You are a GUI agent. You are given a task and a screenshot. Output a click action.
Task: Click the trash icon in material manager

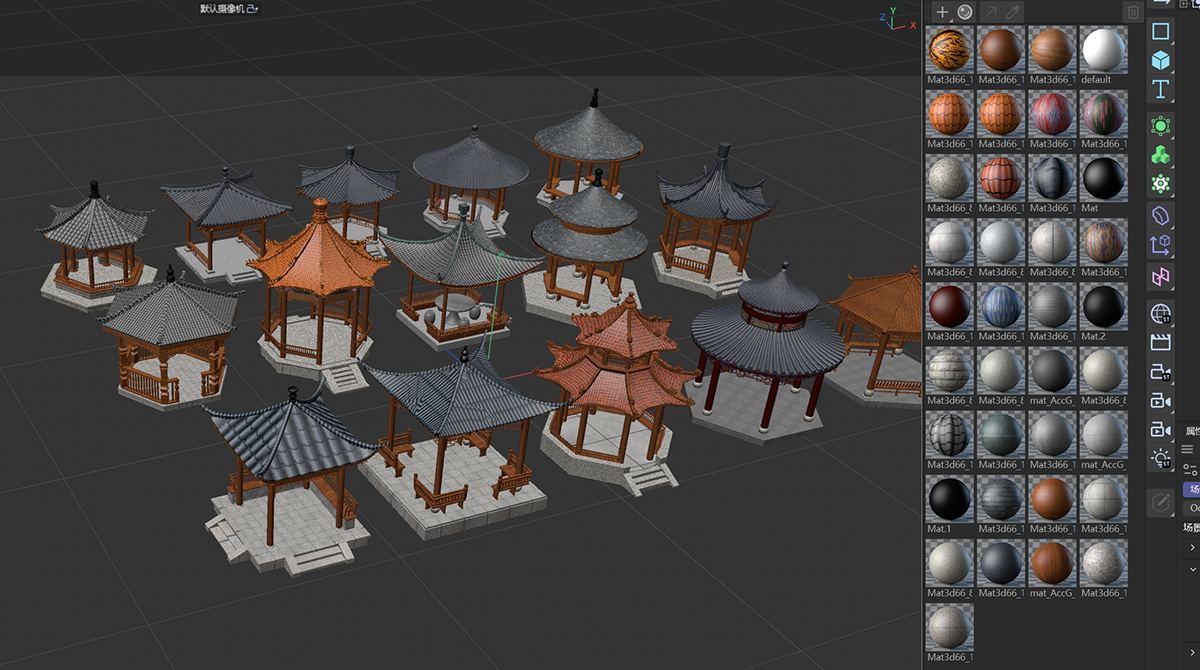[1132, 12]
